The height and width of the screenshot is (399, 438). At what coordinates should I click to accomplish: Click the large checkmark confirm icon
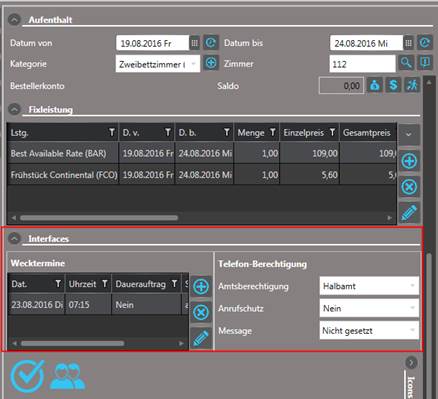point(27,376)
